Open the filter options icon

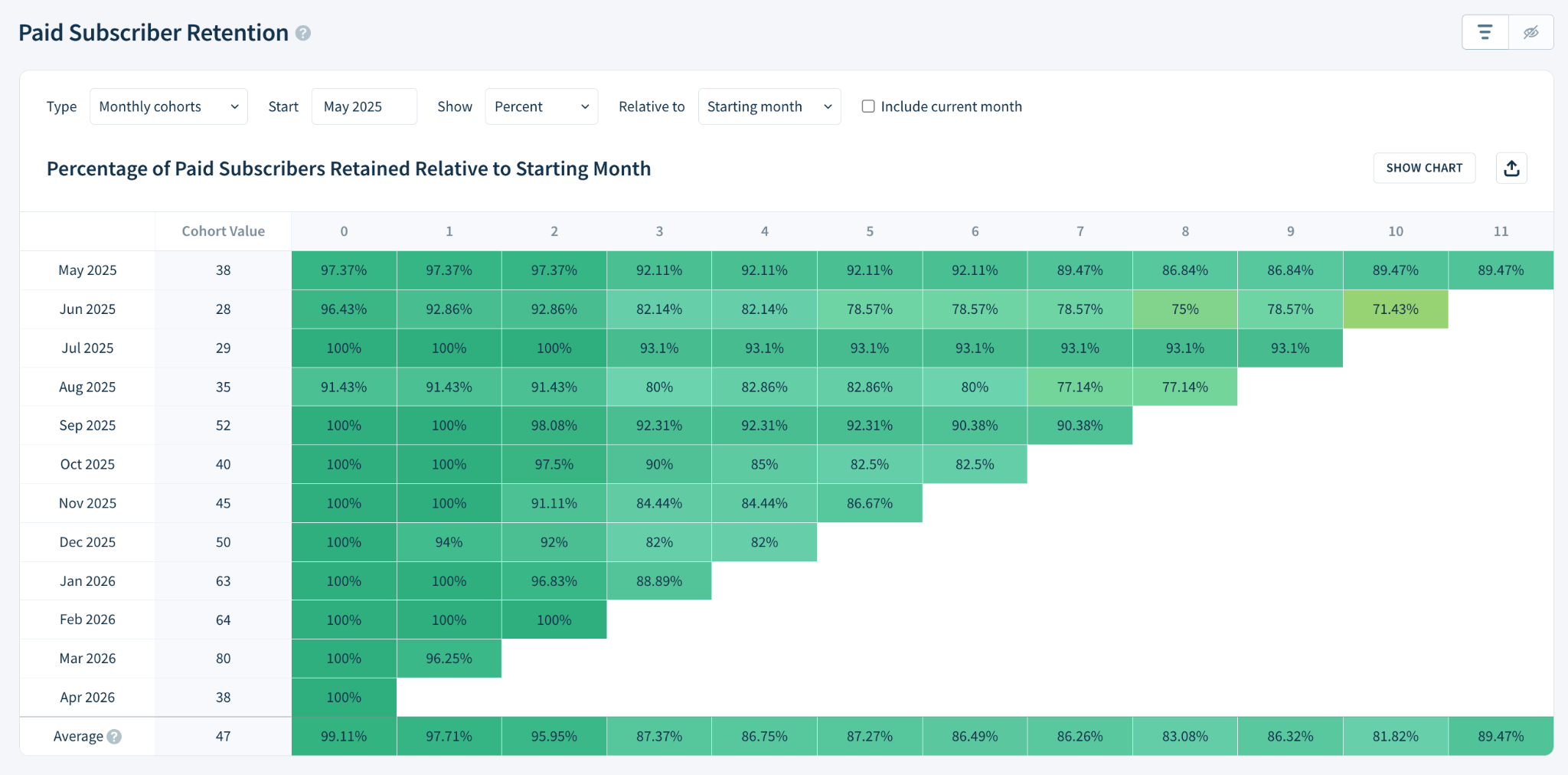(x=1485, y=32)
